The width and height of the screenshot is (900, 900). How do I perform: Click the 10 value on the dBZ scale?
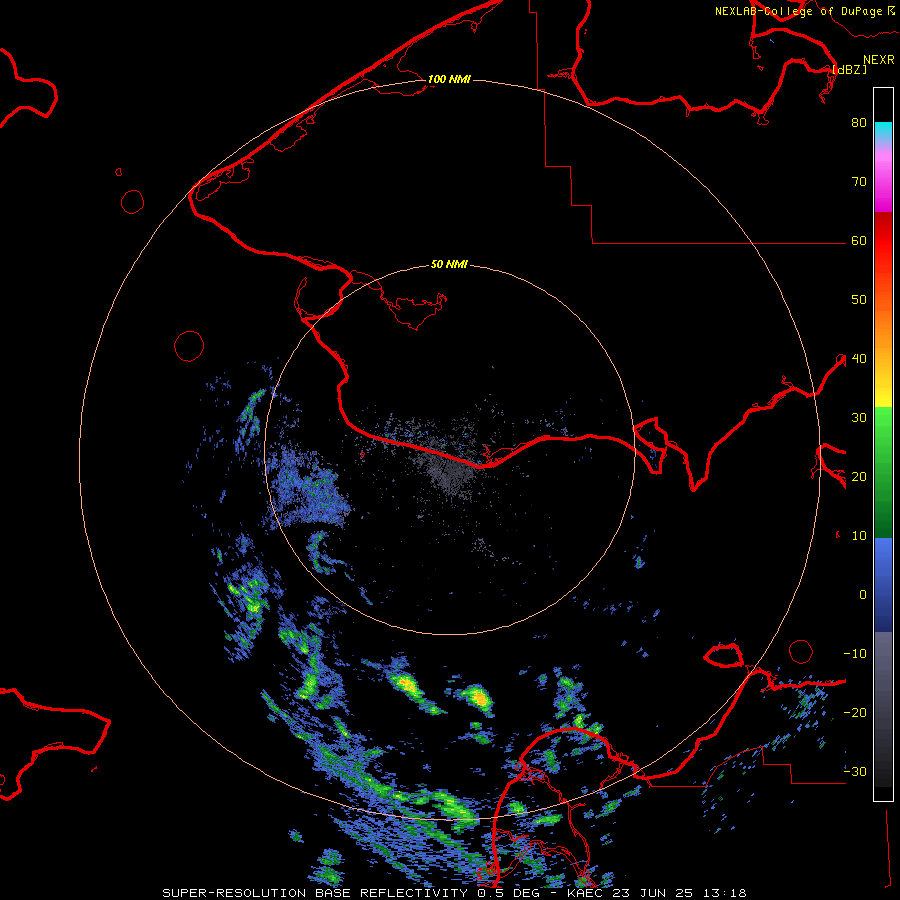coord(859,536)
